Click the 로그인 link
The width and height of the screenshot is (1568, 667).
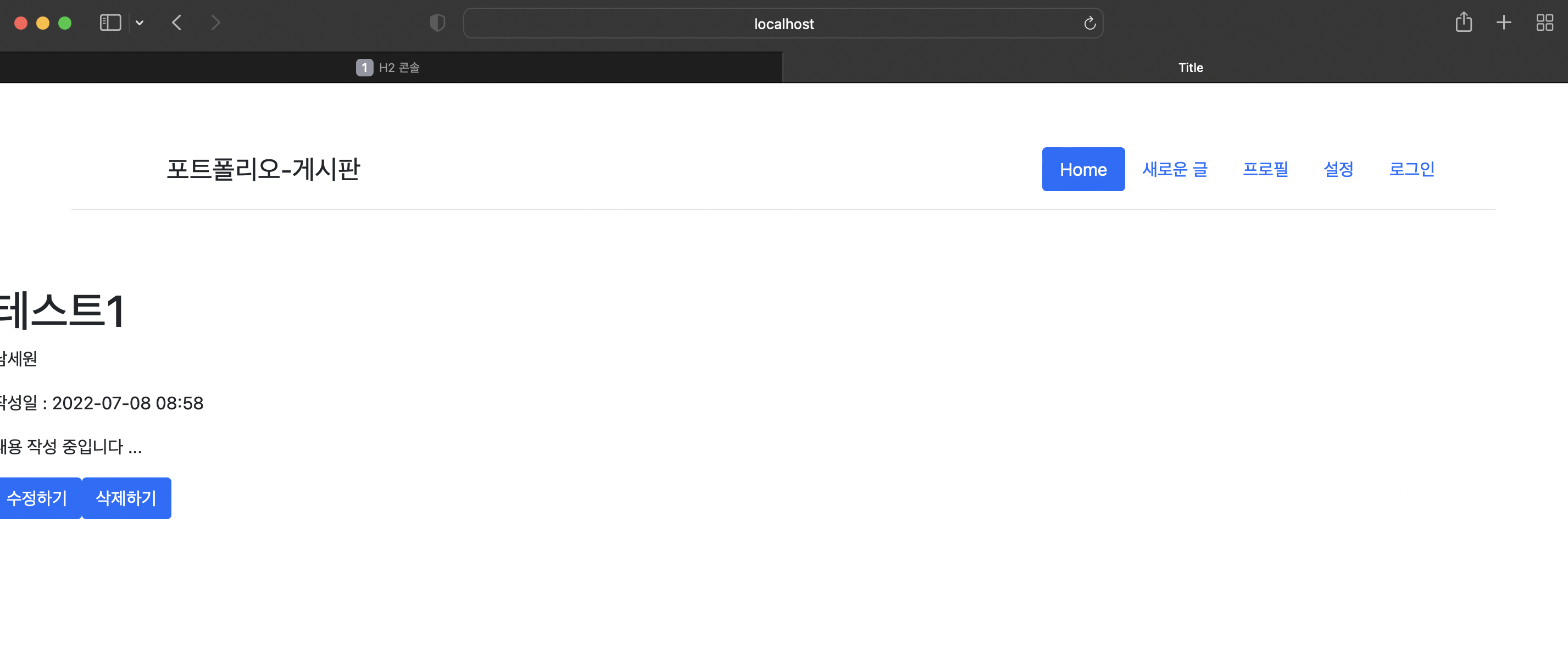click(1411, 169)
